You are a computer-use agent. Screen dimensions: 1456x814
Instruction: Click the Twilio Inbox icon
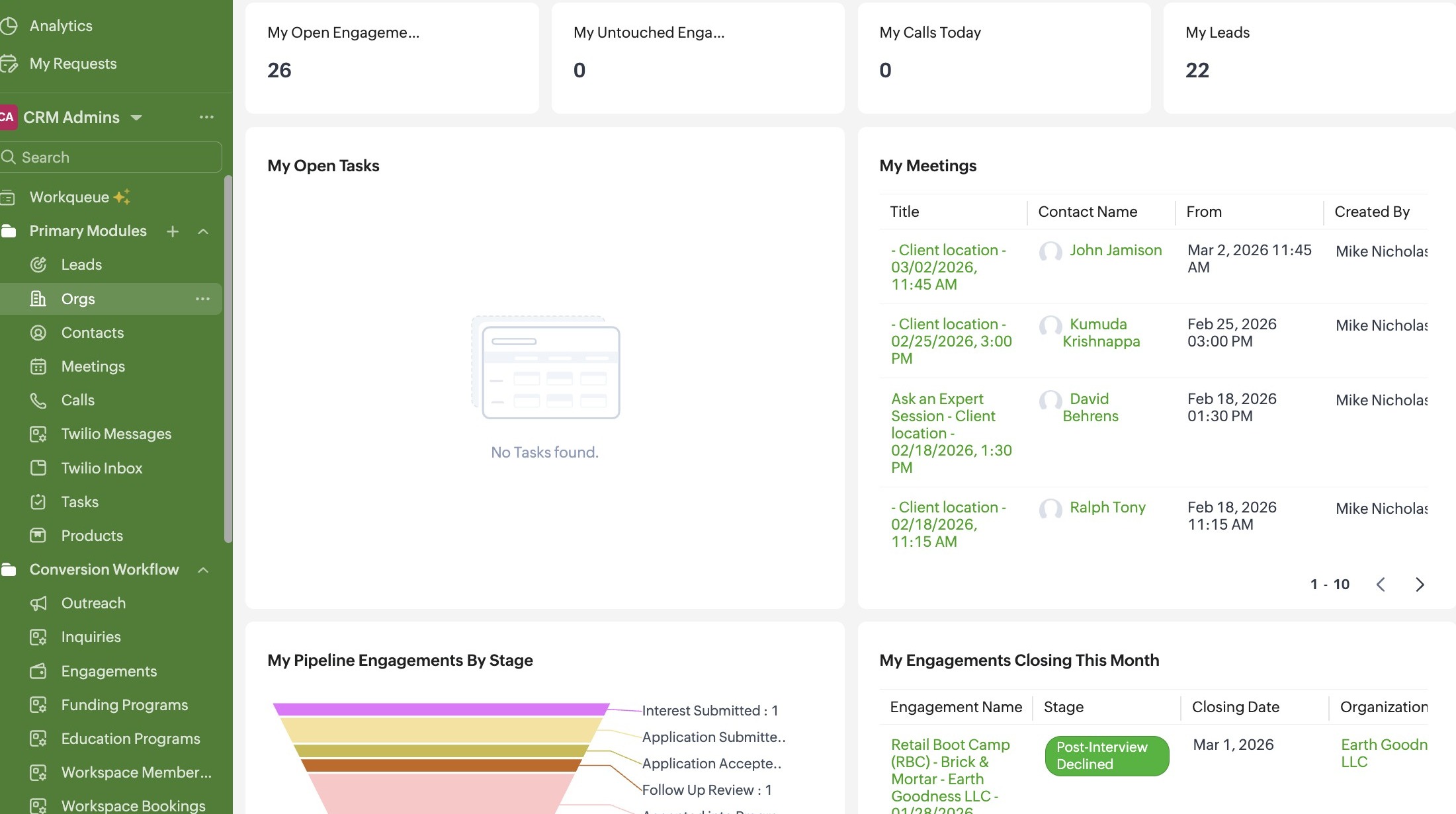38,468
